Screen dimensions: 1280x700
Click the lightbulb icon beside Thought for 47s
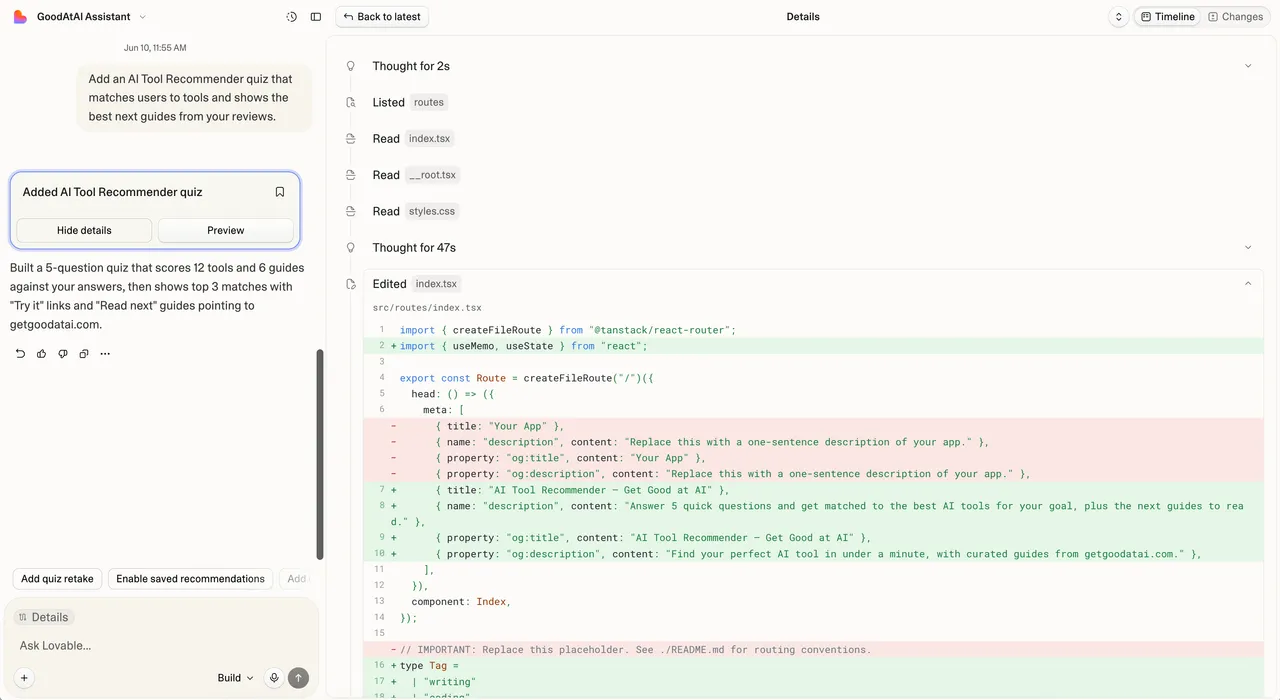click(x=351, y=247)
